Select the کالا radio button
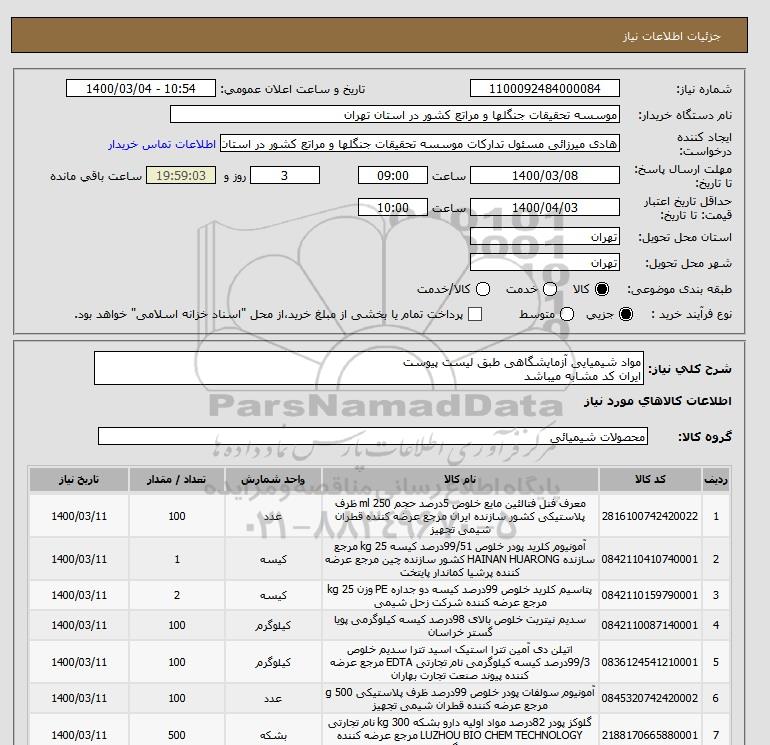The width and height of the screenshot is (770, 745). coord(602,289)
